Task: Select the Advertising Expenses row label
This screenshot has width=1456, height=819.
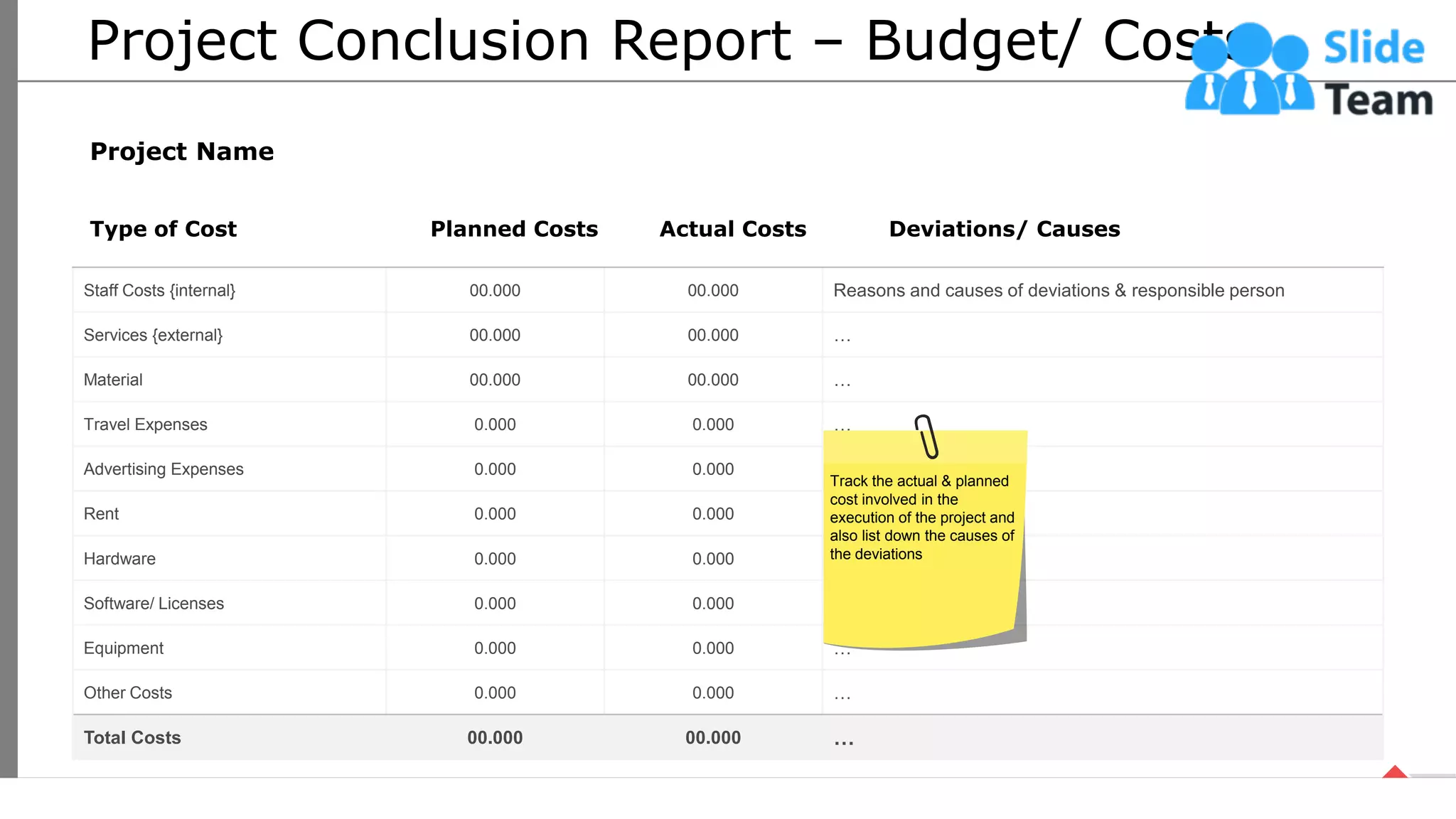Action: [x=164, y=469]
